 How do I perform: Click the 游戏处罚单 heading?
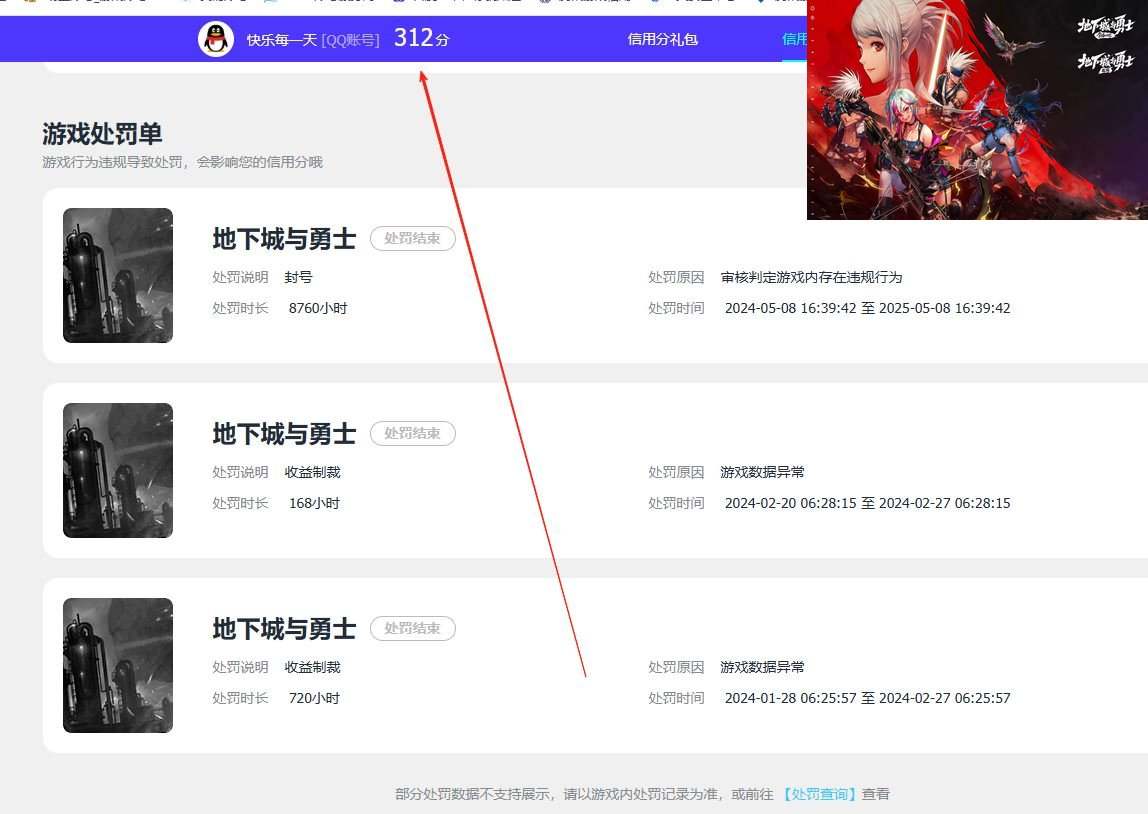102,134
